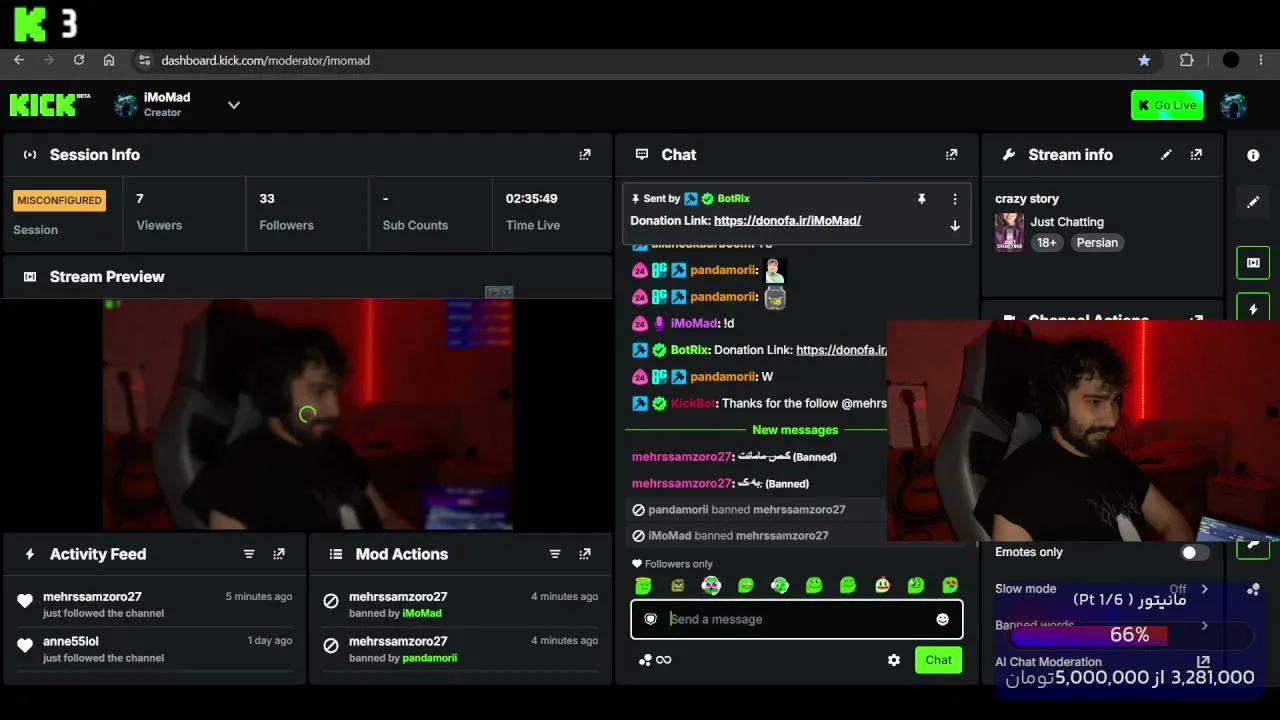Click the 18+ stream tag

[x=1046, y=243]
